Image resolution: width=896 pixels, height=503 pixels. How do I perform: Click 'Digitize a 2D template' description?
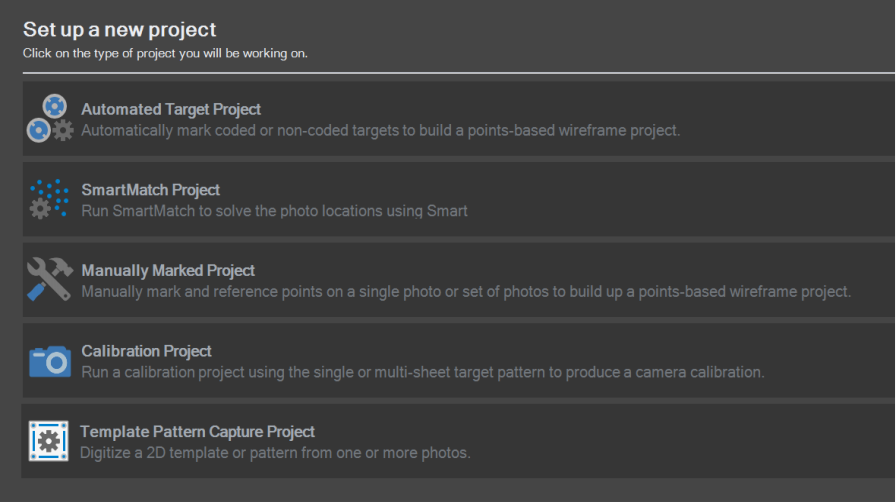[x=275, y=453]
